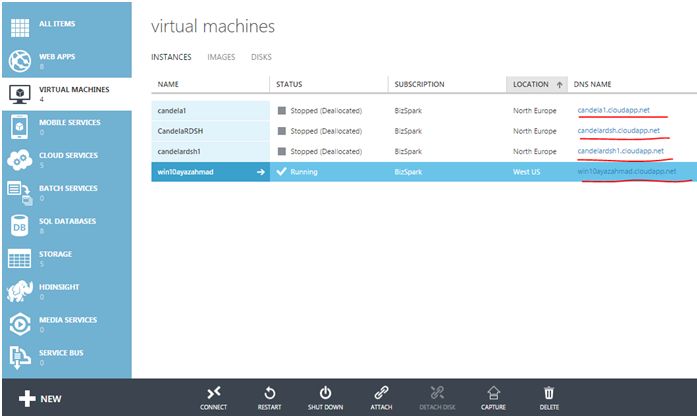This screenshot has width=697, height=418.
Task: Capture the virtual machine image
Action: [493, 398]
